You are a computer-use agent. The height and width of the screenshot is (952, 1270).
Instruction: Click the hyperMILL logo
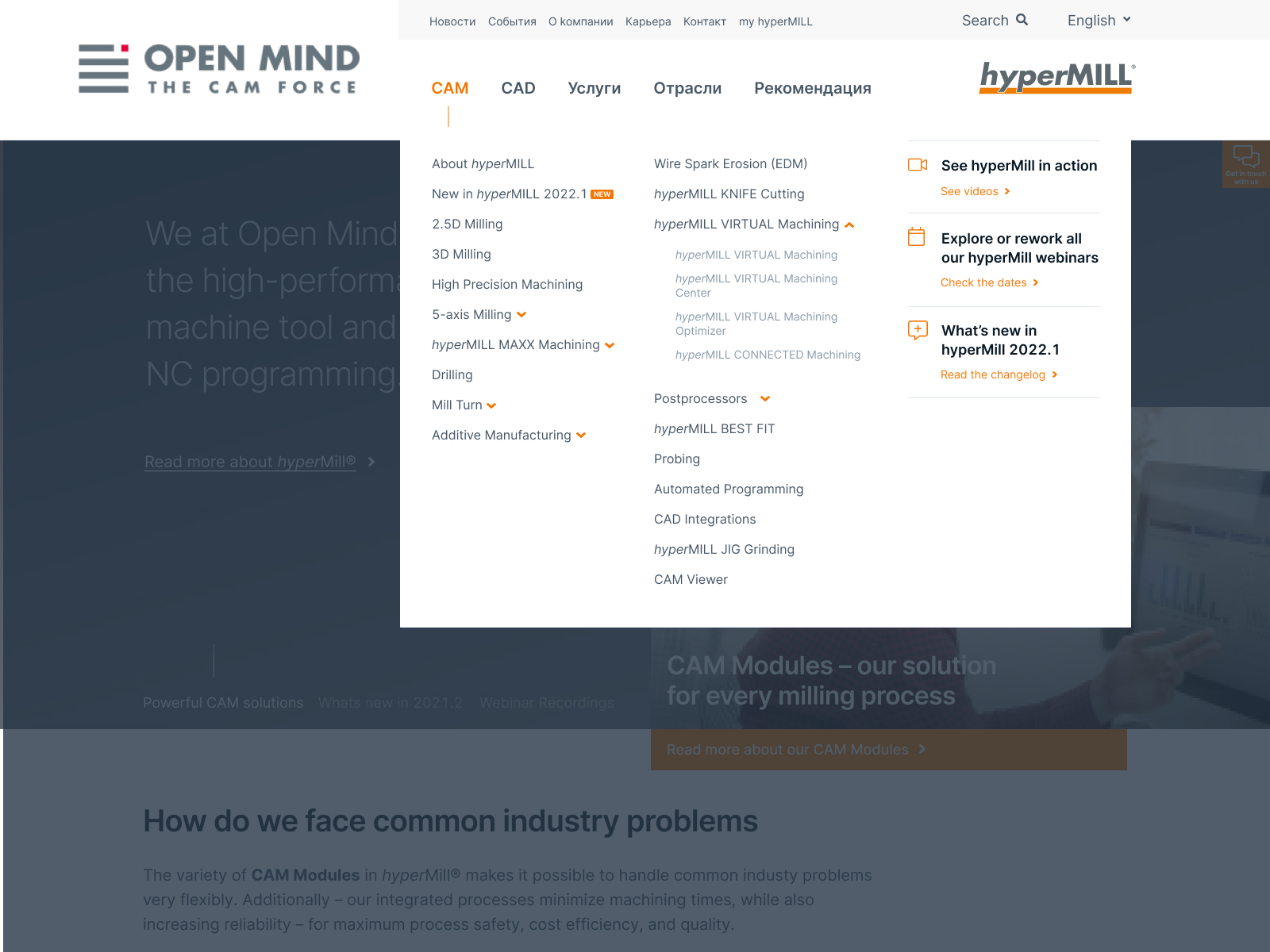1057,78
